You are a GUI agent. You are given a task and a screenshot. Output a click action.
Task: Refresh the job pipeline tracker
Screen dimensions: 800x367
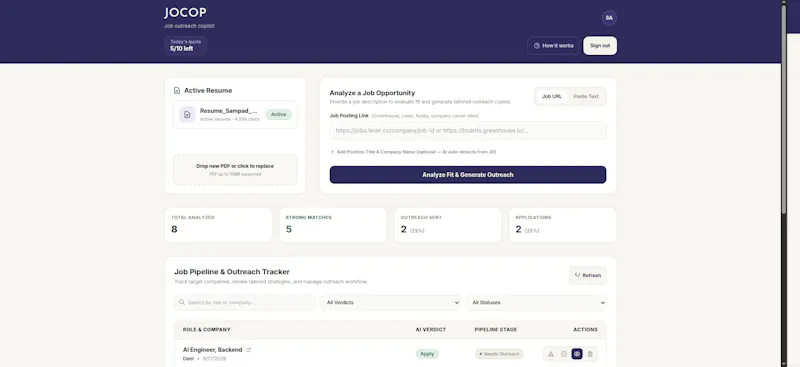(588, 276)
